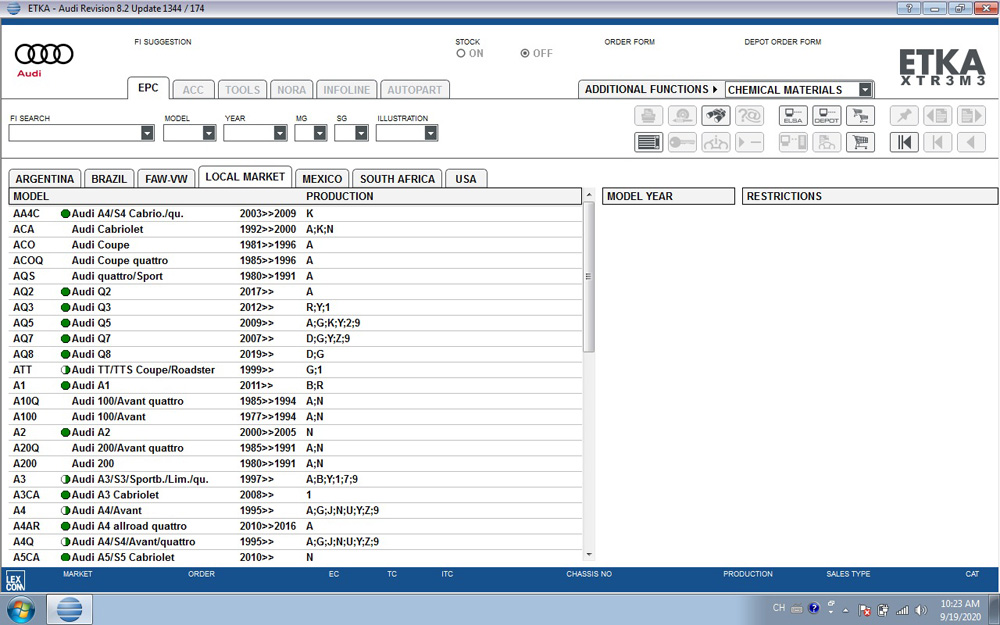The width and height of the screenshot is (1000, 625).
Task: Select the Audi TT/TTS Coupe/Roadster row
Action: point(295,370)
